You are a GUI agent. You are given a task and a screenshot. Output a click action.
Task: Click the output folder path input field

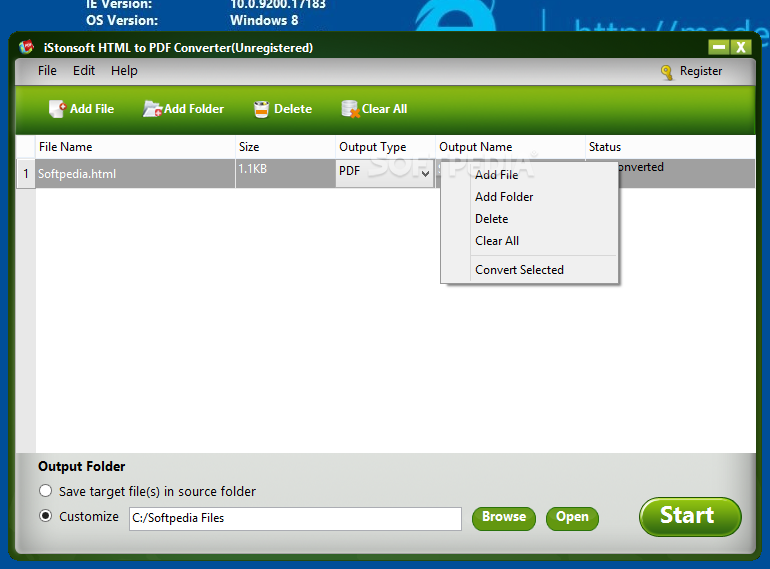pos(295,518)
